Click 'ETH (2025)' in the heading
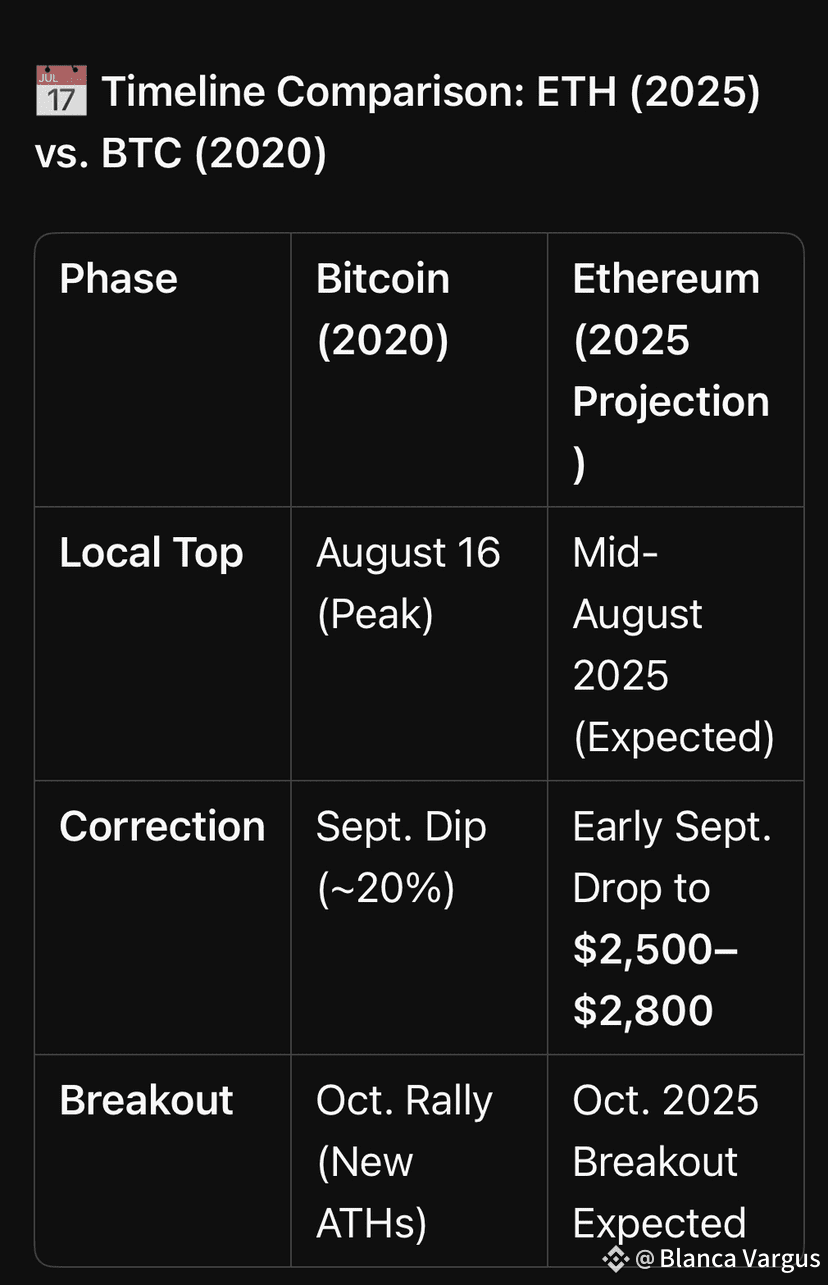Image resolution: width=828 pixels, height=1285 pixels. (x=649, y=92)
